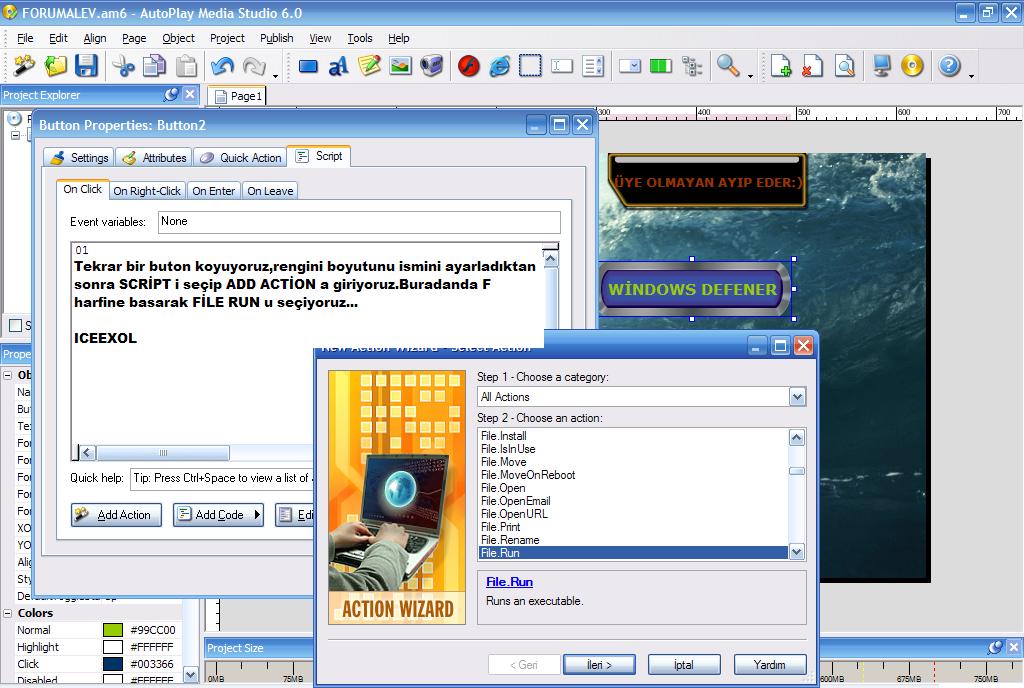The height and width of the screenshot is (688, 1024).
Task: Click the İleri > next button
Action: click(599, 665)
